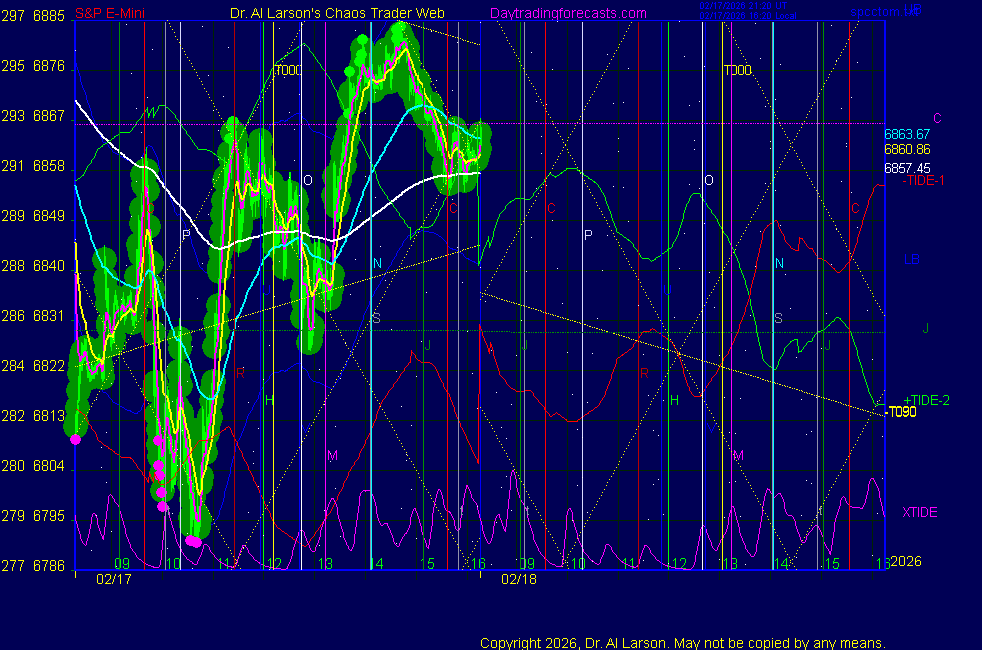The height and width of the screenshot is (650, 982).
Task: Click the 2026 year label bottom right
Action: (905, 562)
